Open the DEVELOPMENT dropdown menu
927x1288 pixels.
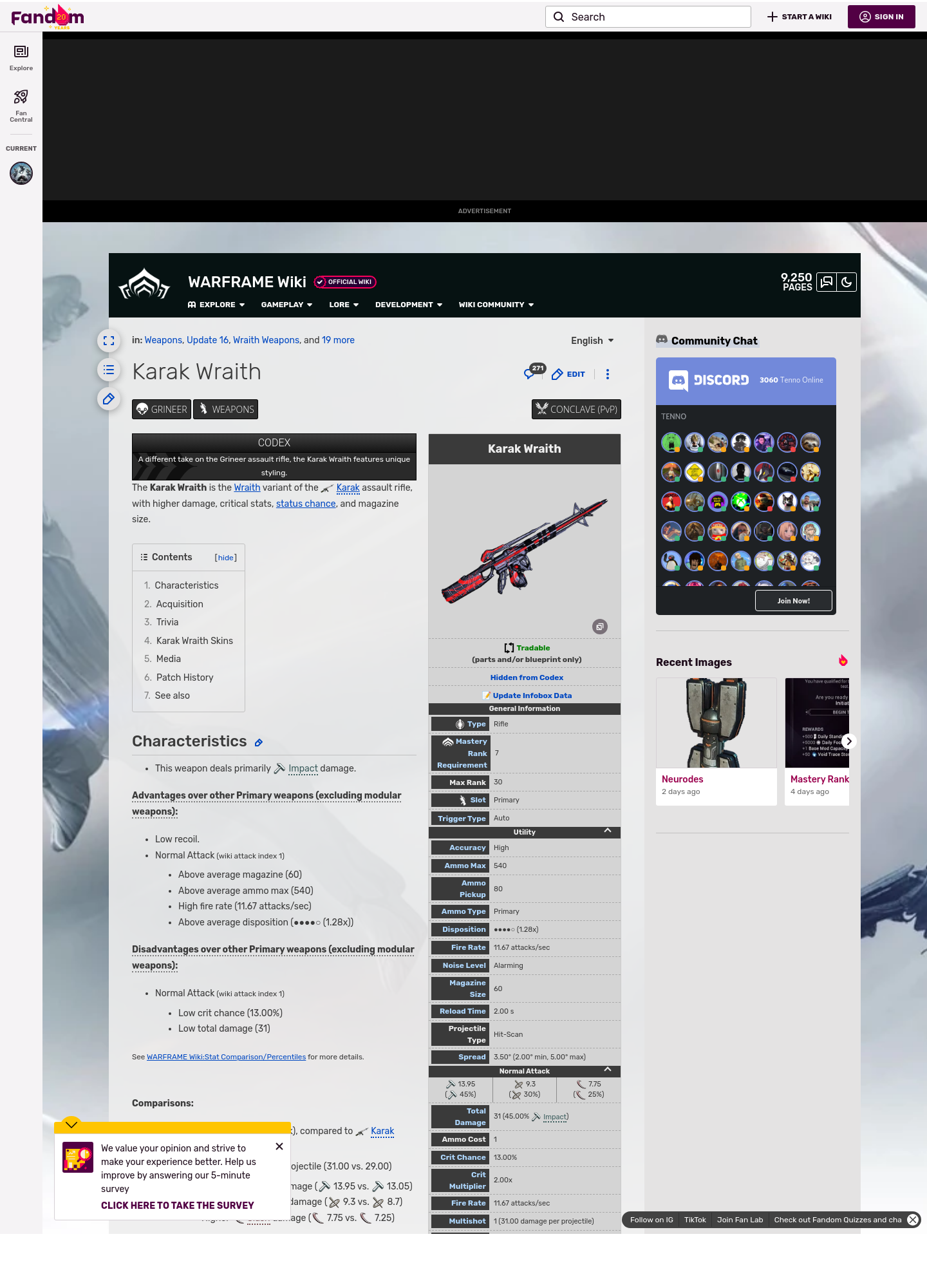point(409,305)
